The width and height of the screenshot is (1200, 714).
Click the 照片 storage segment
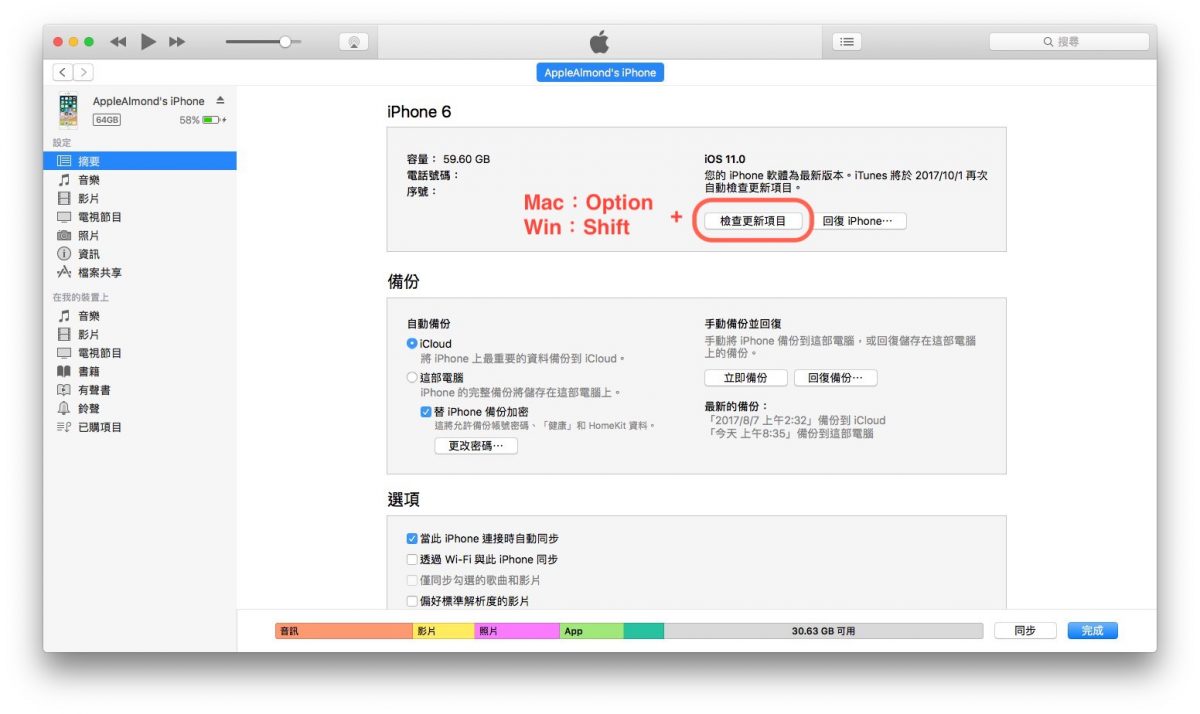click(516, 631)
